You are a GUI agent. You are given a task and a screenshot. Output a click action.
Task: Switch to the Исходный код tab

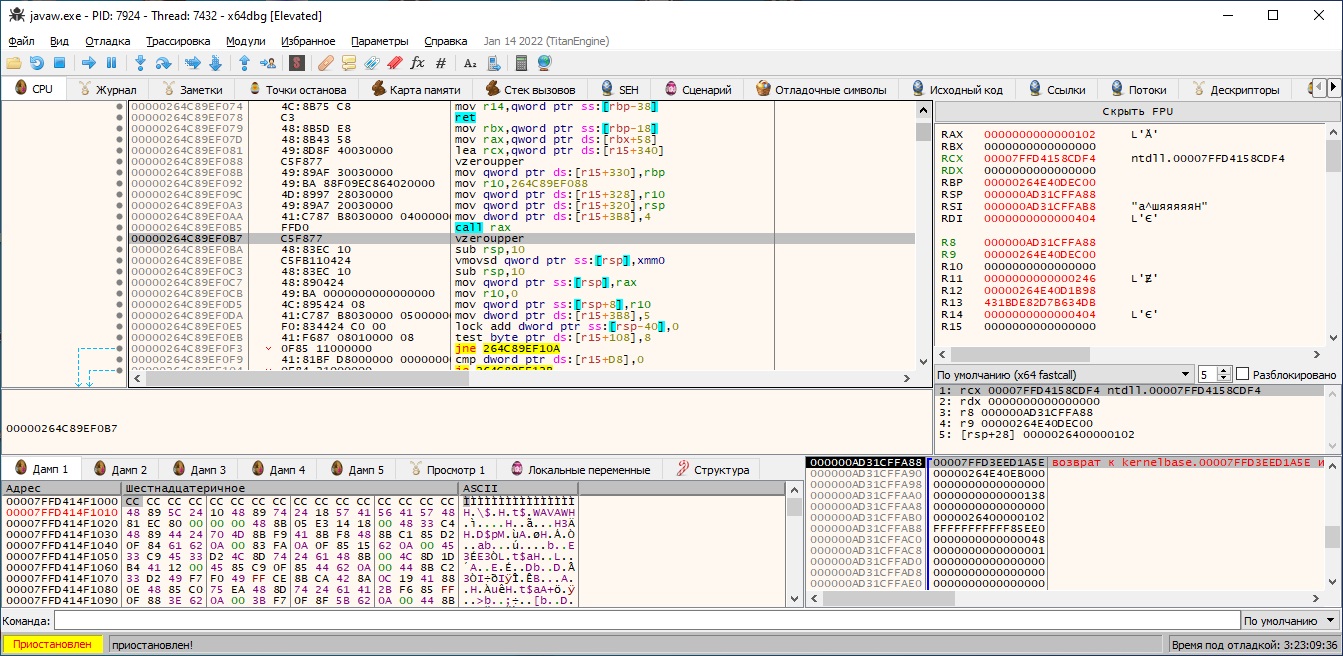(956, 89)
